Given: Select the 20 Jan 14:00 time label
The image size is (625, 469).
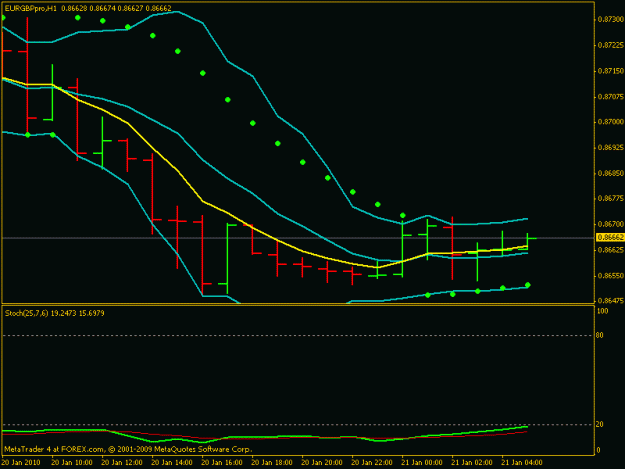Looking at the screenshot, I should point(172,463).
